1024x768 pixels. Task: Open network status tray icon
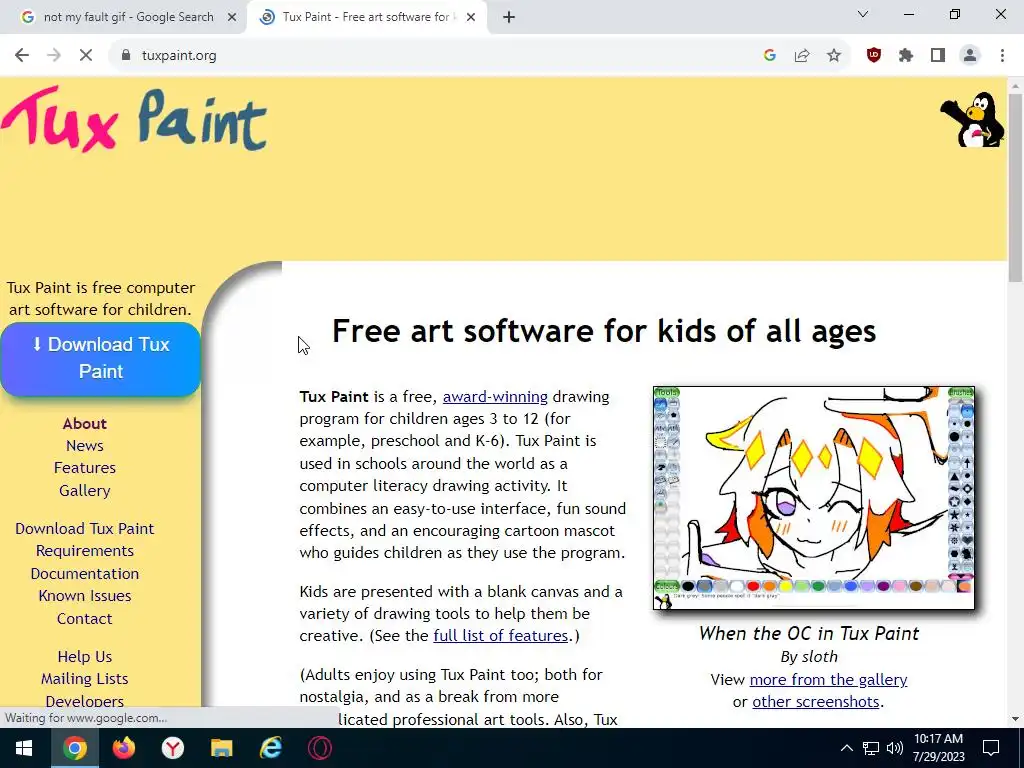(871, 748)
